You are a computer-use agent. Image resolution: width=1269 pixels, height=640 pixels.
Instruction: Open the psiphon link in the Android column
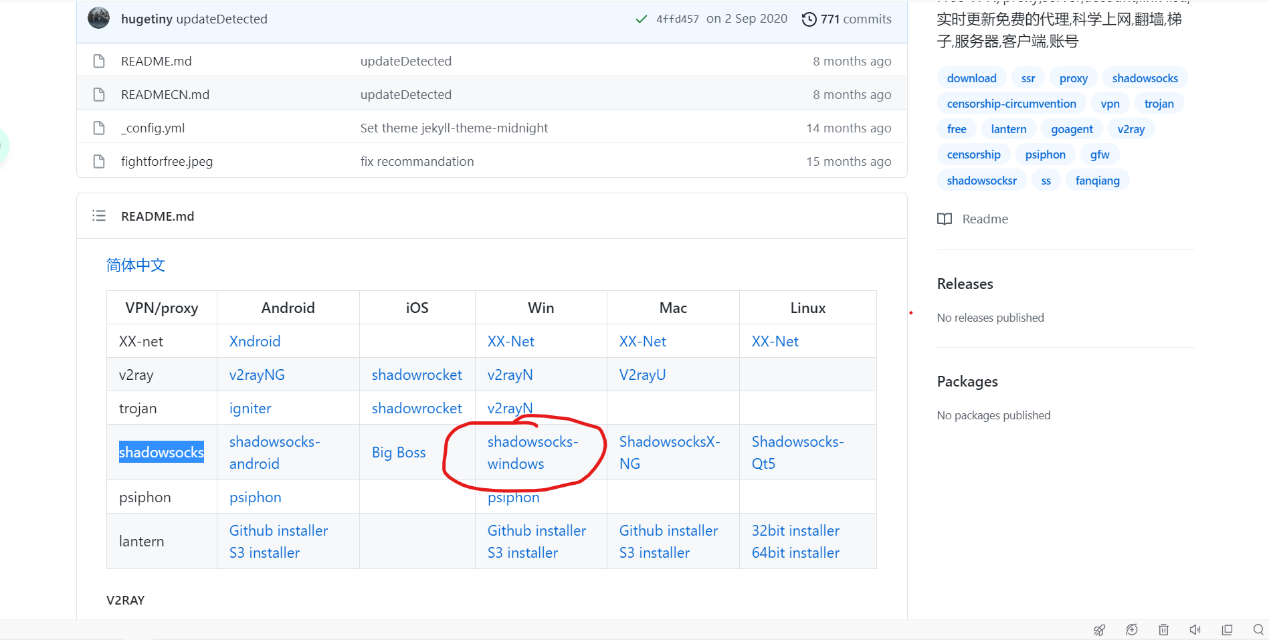click(255, 497)
